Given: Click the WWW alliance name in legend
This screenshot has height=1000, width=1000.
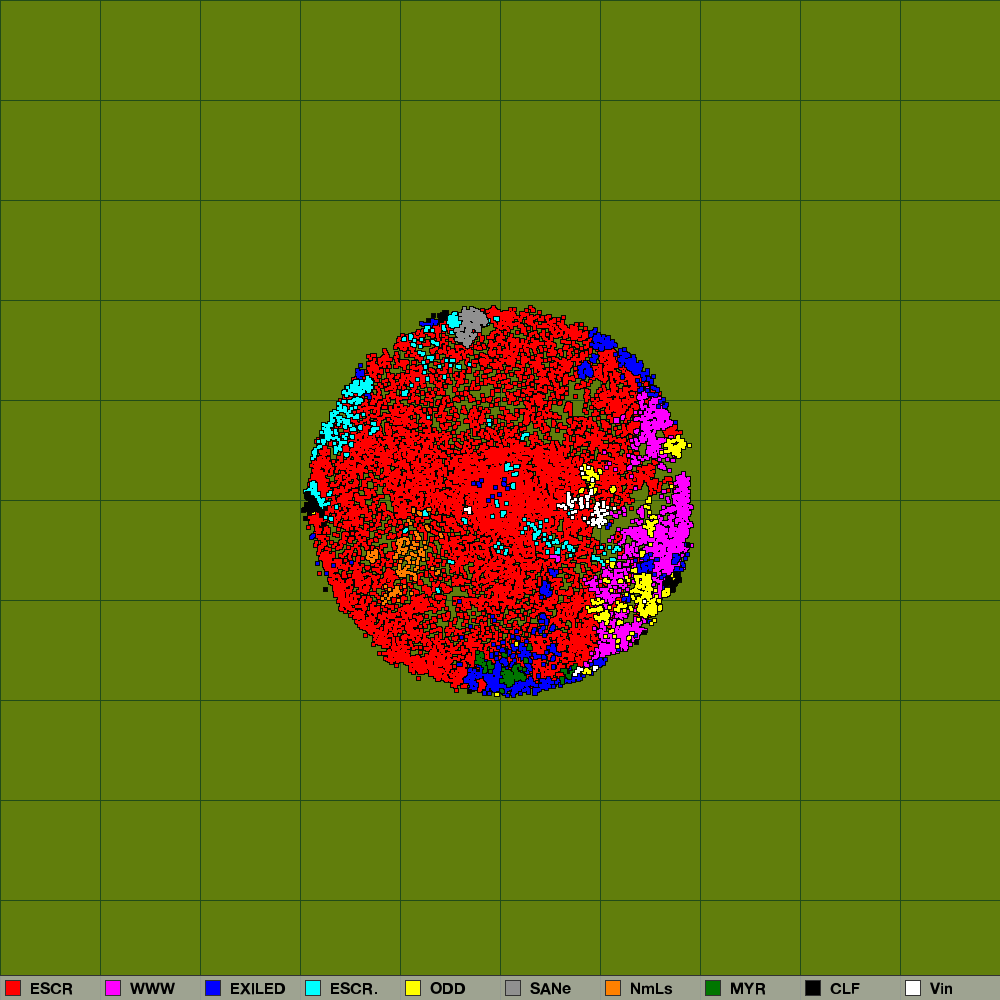Looking at the screenshot, I should (152, 989).
